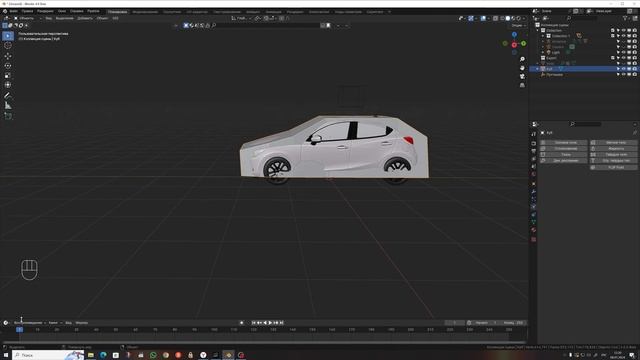
Task: Switch to the Скульптинг workspace tab
Action: [x=172, y=12]
